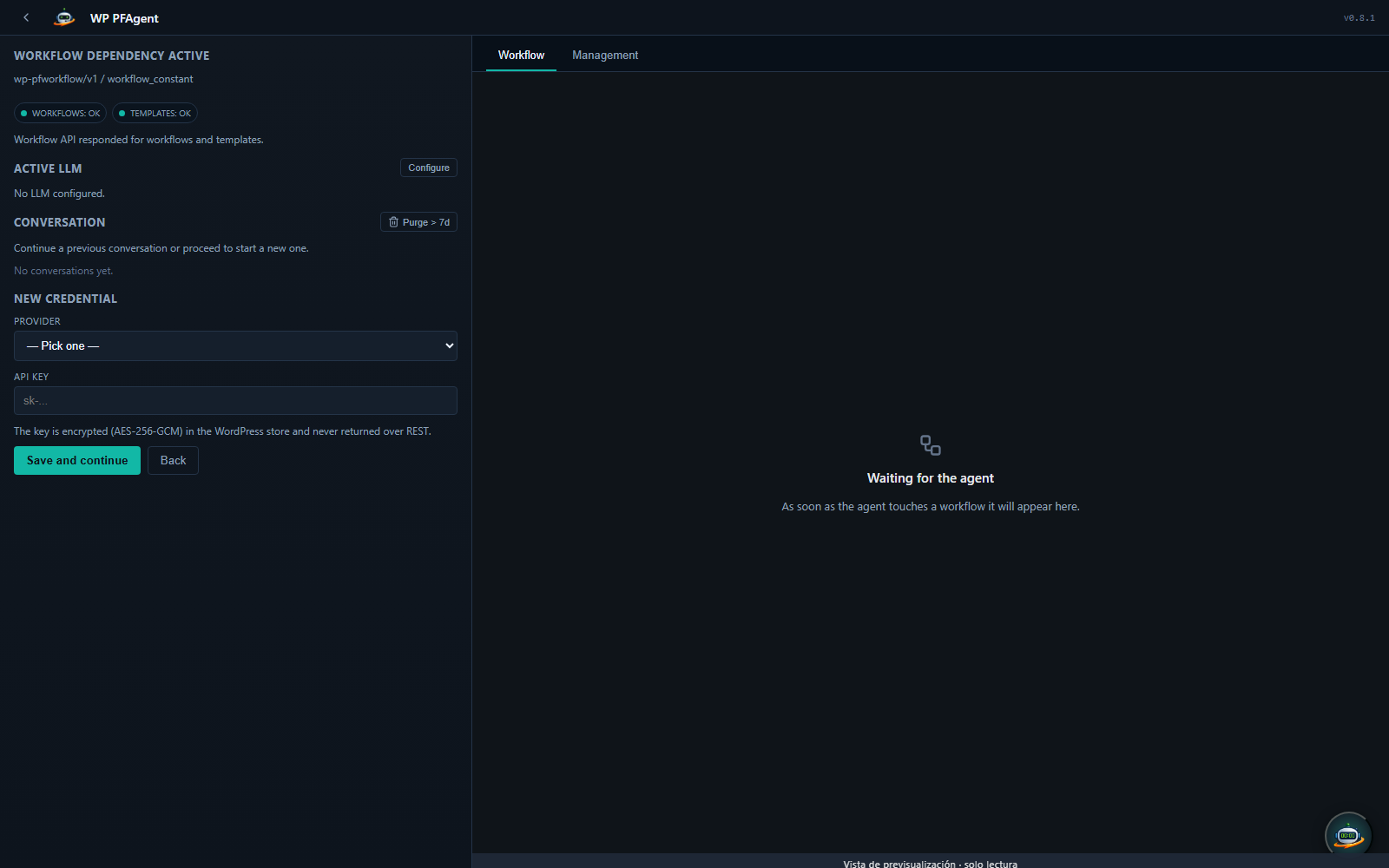Click 'No conversations yet.' text

(x=63, y=271)
